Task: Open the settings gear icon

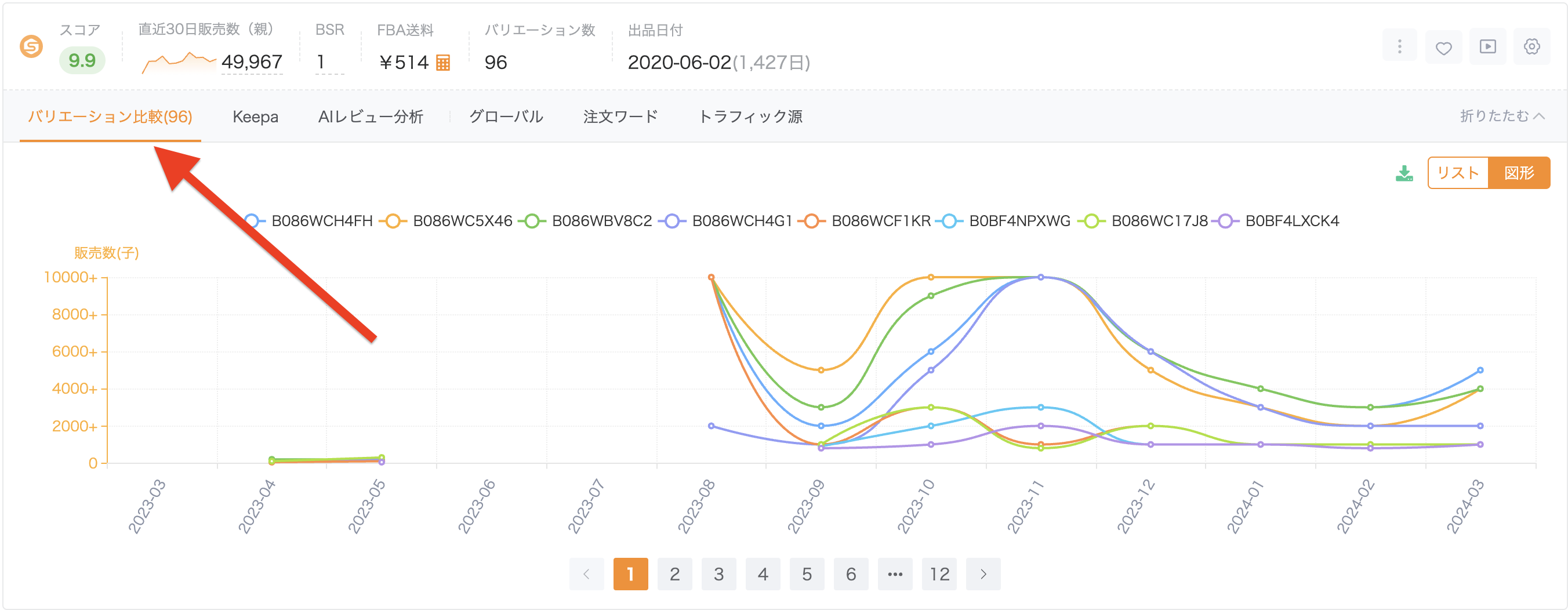Action: tap(1532, 47)
